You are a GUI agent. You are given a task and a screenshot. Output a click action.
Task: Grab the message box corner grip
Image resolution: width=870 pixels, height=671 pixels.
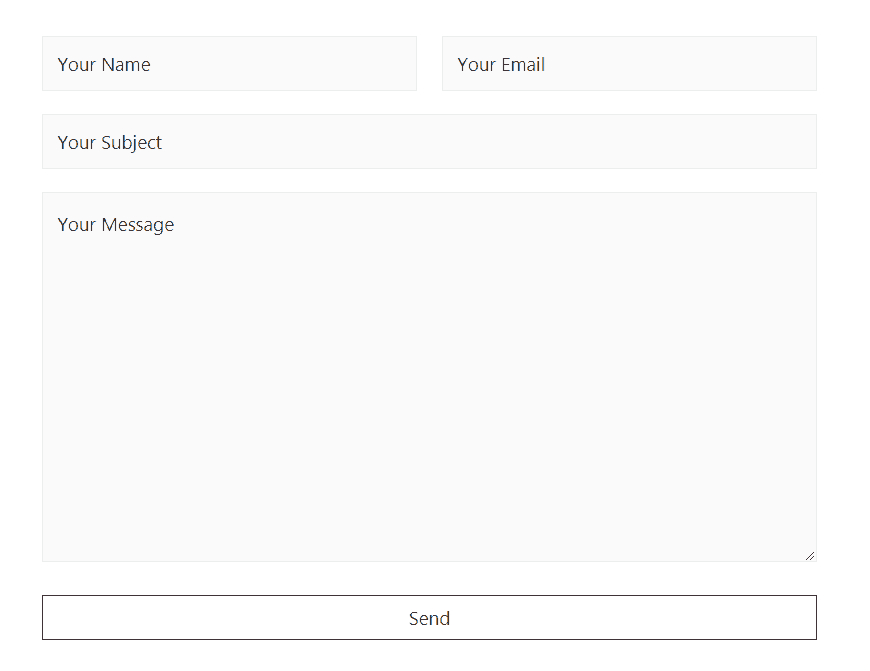coord(810,556)
